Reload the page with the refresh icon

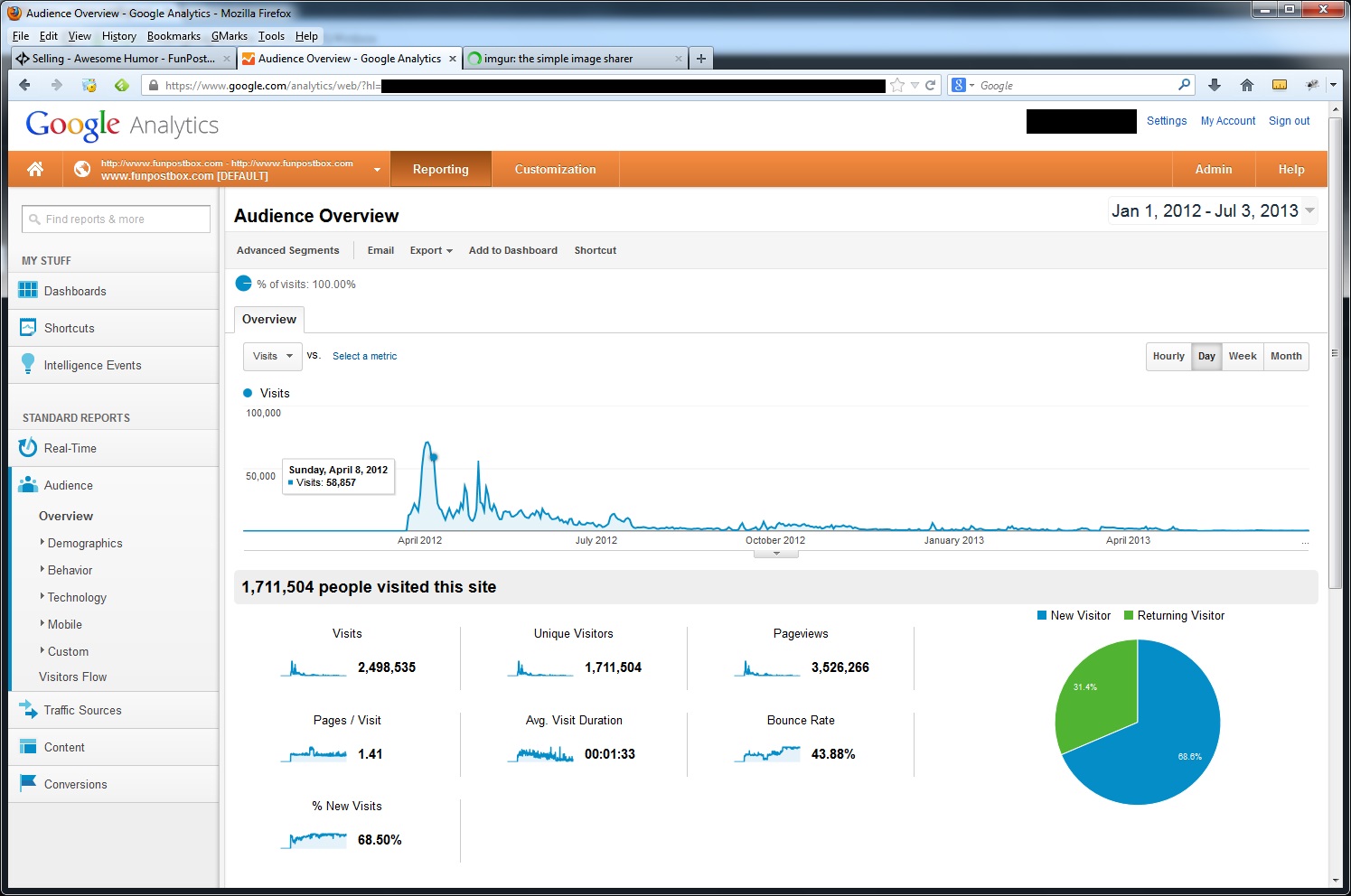930,85
